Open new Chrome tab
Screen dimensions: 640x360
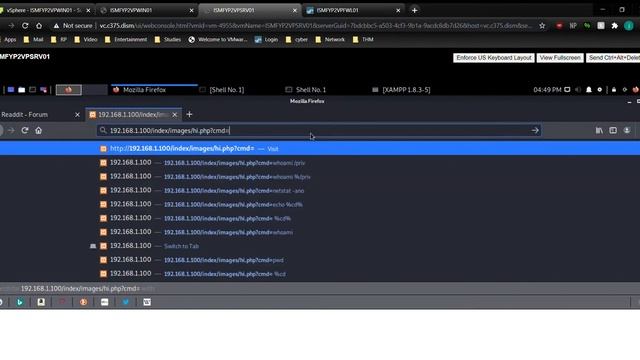click(x=414, y=10)
